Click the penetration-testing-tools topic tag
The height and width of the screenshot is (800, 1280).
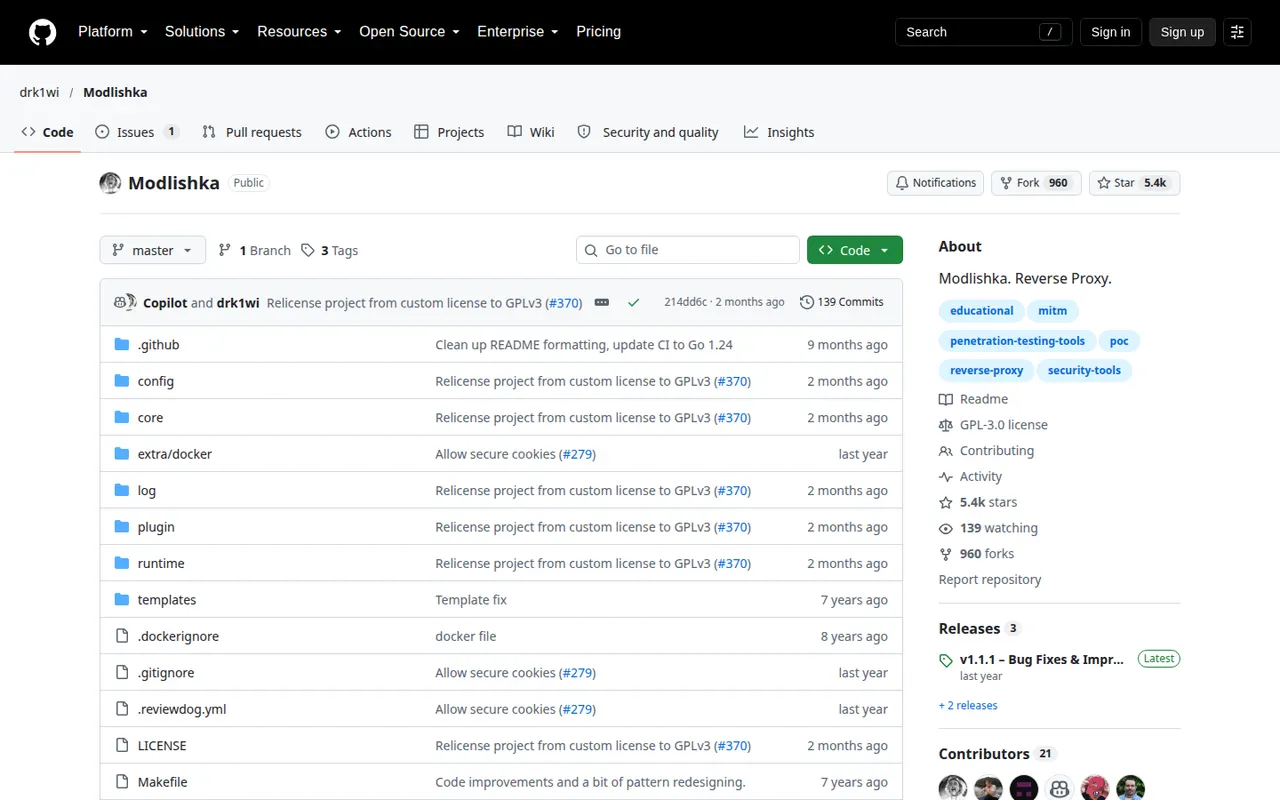pos(1017,341)
